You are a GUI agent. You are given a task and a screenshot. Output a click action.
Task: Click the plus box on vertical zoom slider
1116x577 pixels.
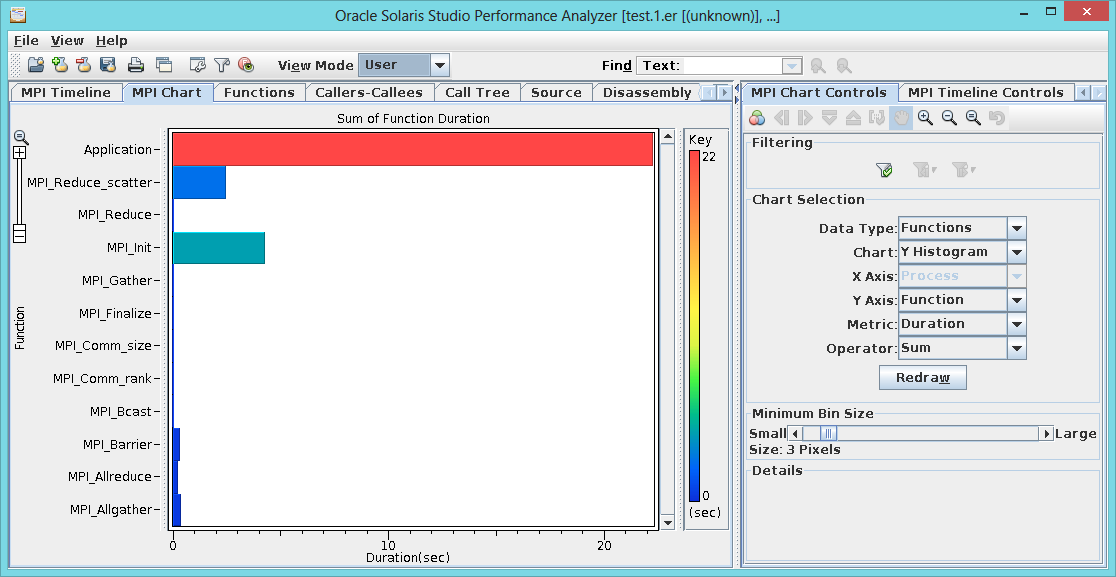tap(20, 153)
